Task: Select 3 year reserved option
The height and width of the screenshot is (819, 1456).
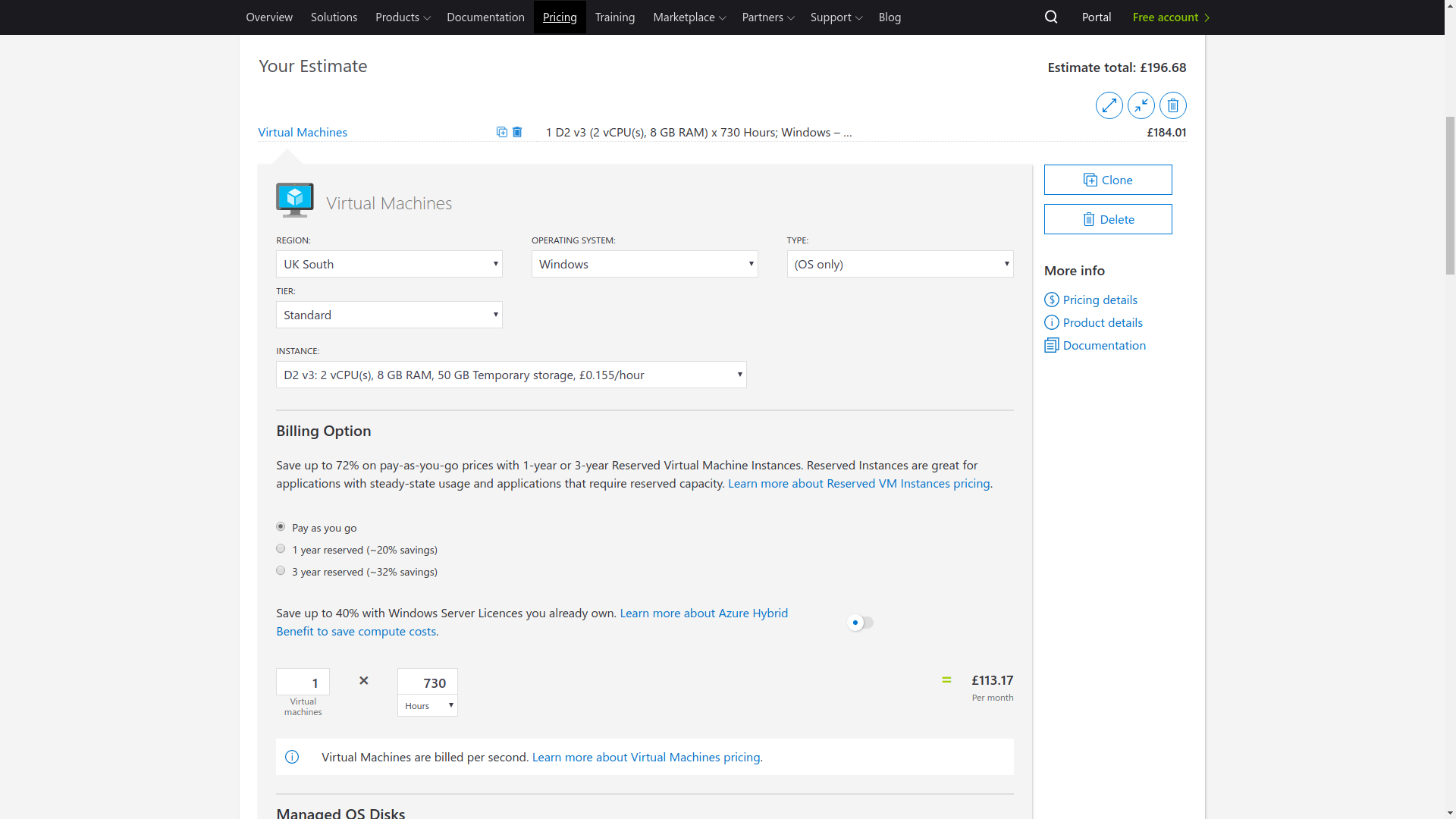Action: [281, 570]
